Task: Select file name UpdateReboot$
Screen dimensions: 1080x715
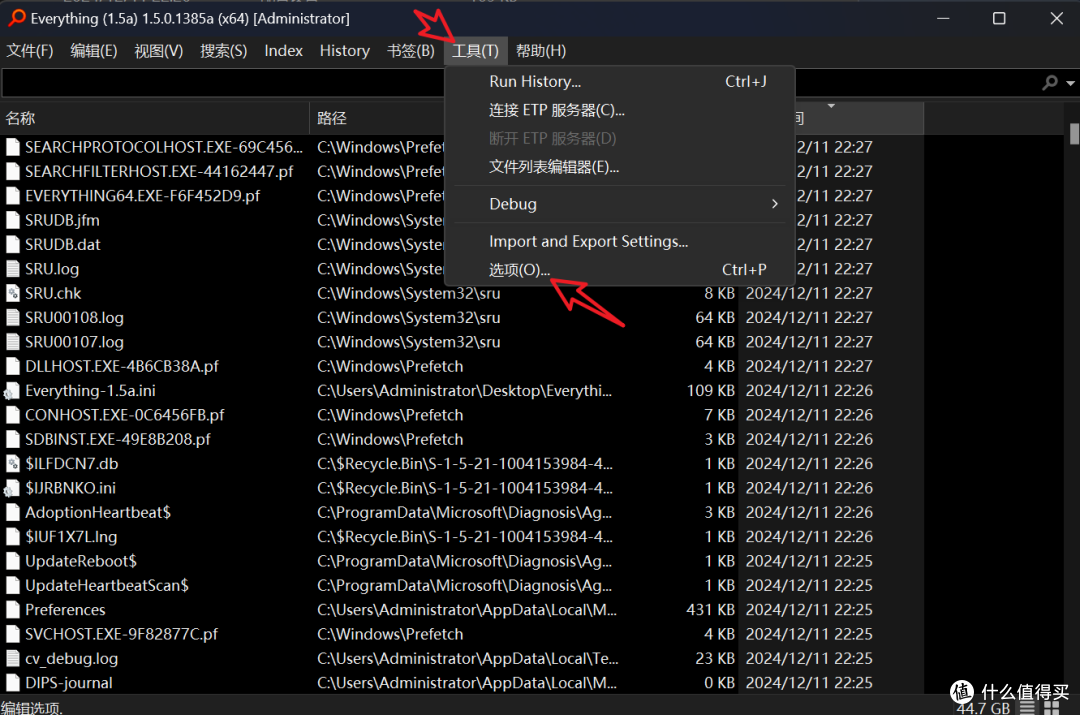Action: (81, 561)
